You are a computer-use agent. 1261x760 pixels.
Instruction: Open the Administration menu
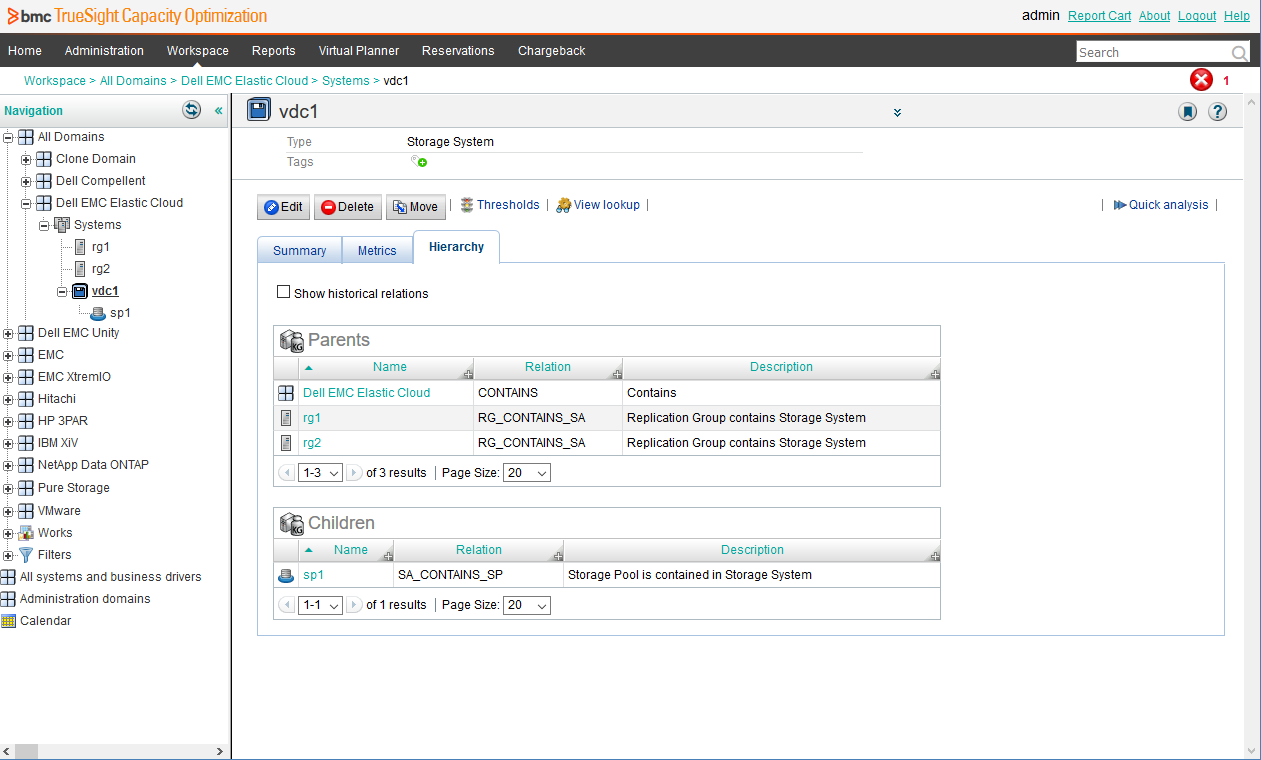104,51
